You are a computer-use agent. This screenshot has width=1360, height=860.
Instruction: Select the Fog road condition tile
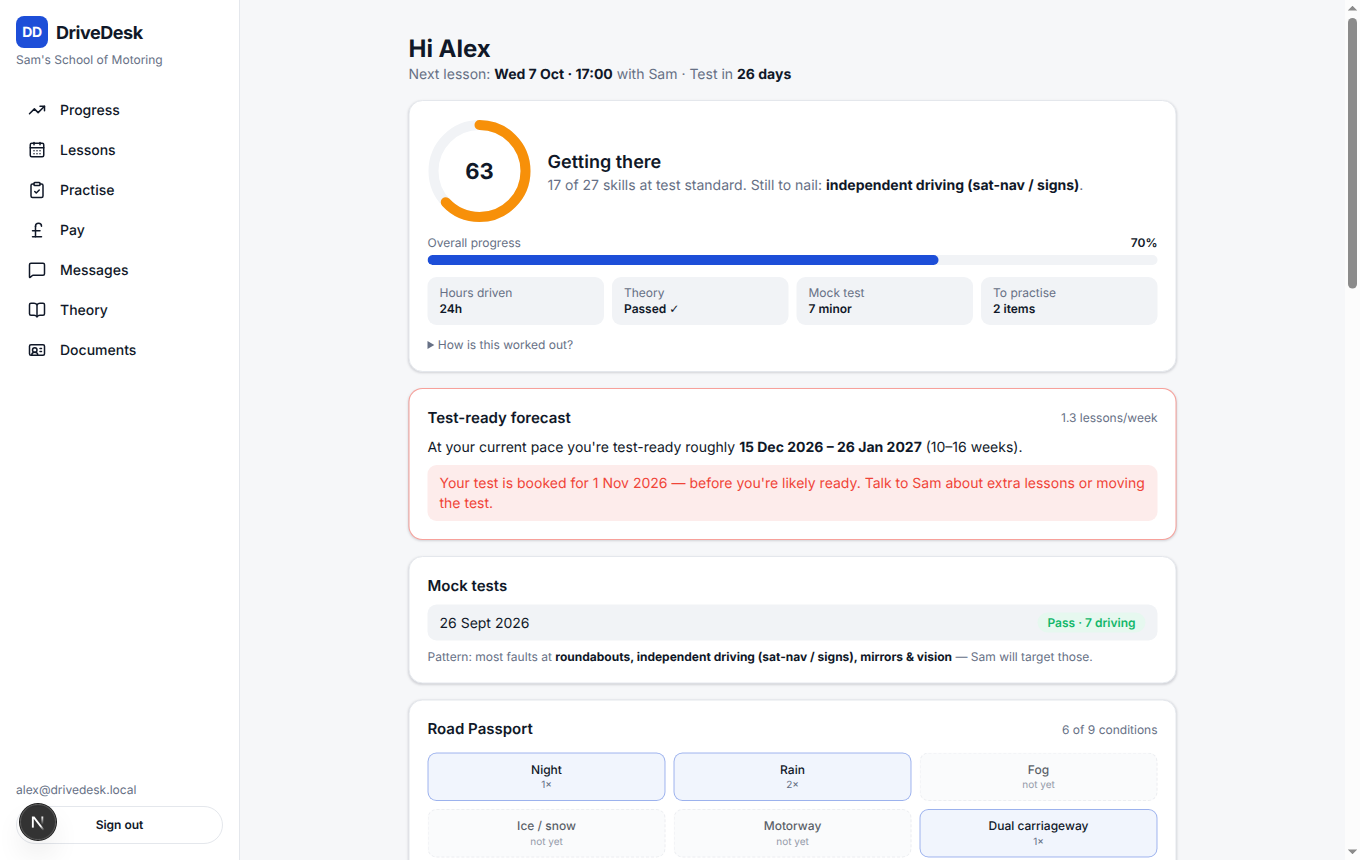pyautogui.click(x=1038, y=777)
